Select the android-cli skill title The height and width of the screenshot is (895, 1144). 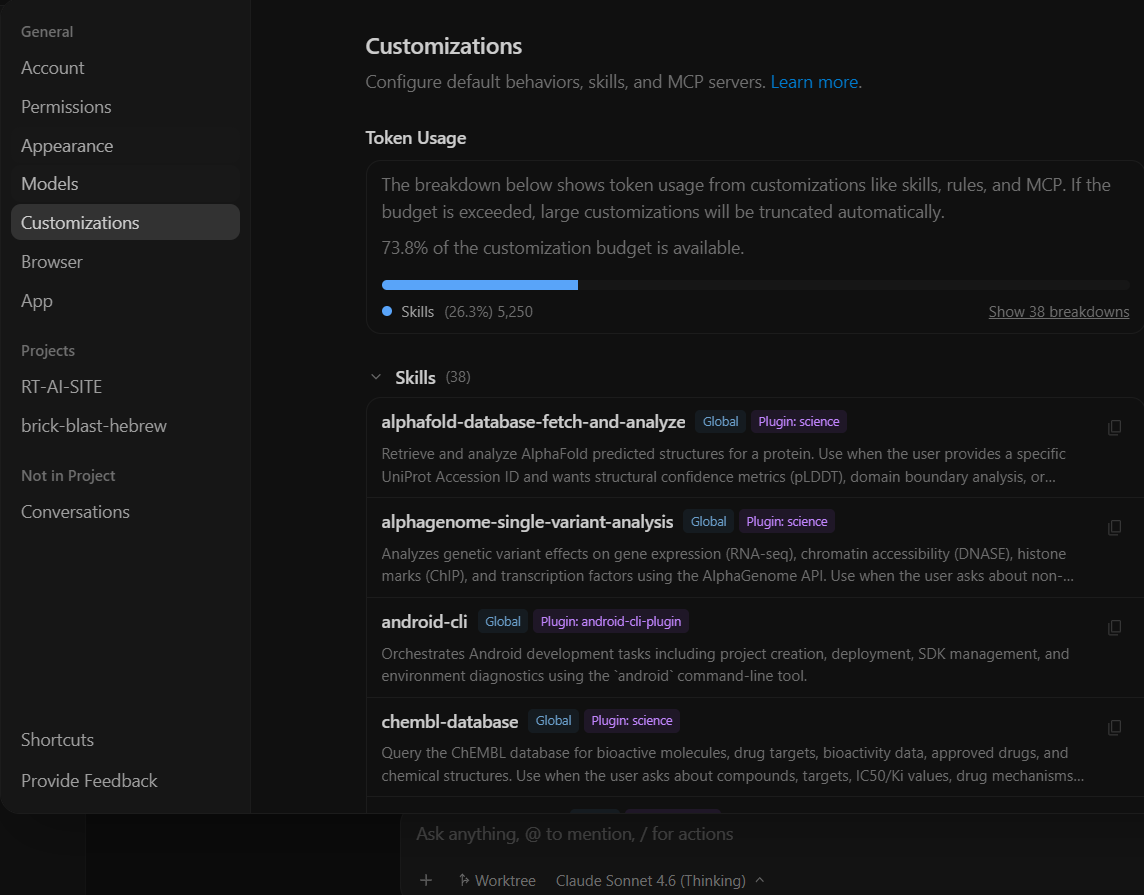pyautogui.click(x=424, y=621)
